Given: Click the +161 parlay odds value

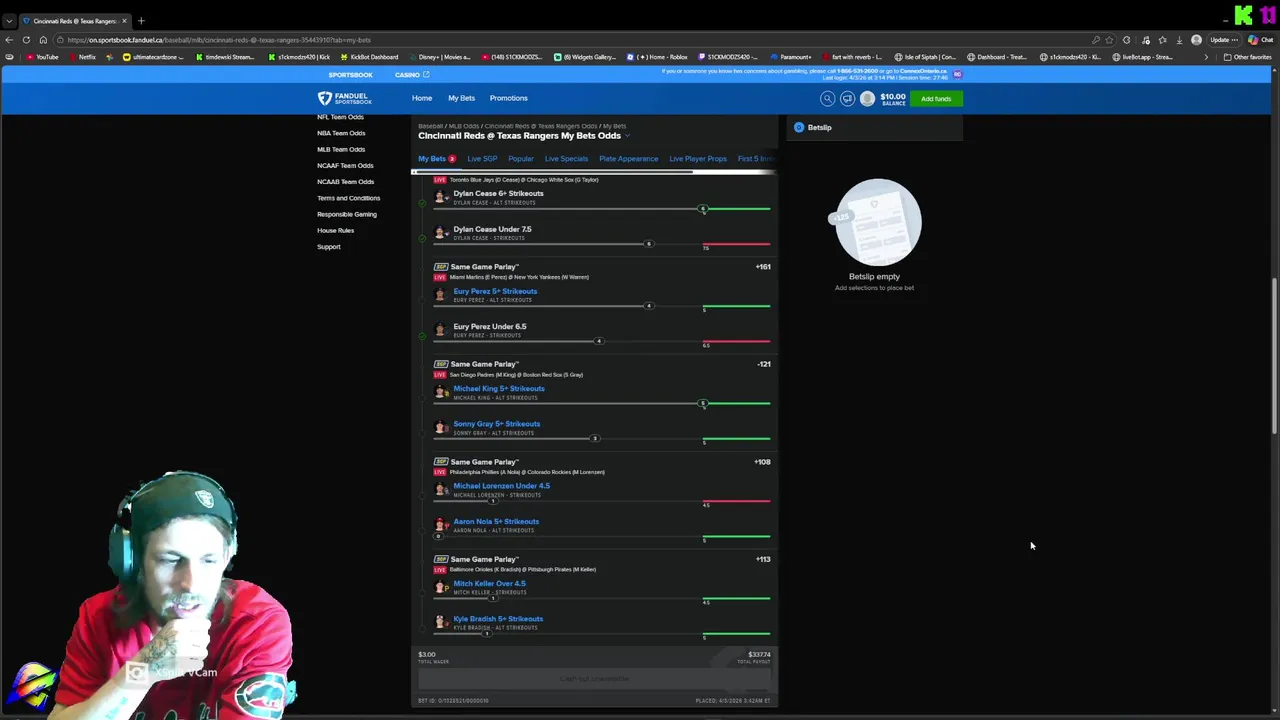Looking at the screenshot, I should (763, 267).
